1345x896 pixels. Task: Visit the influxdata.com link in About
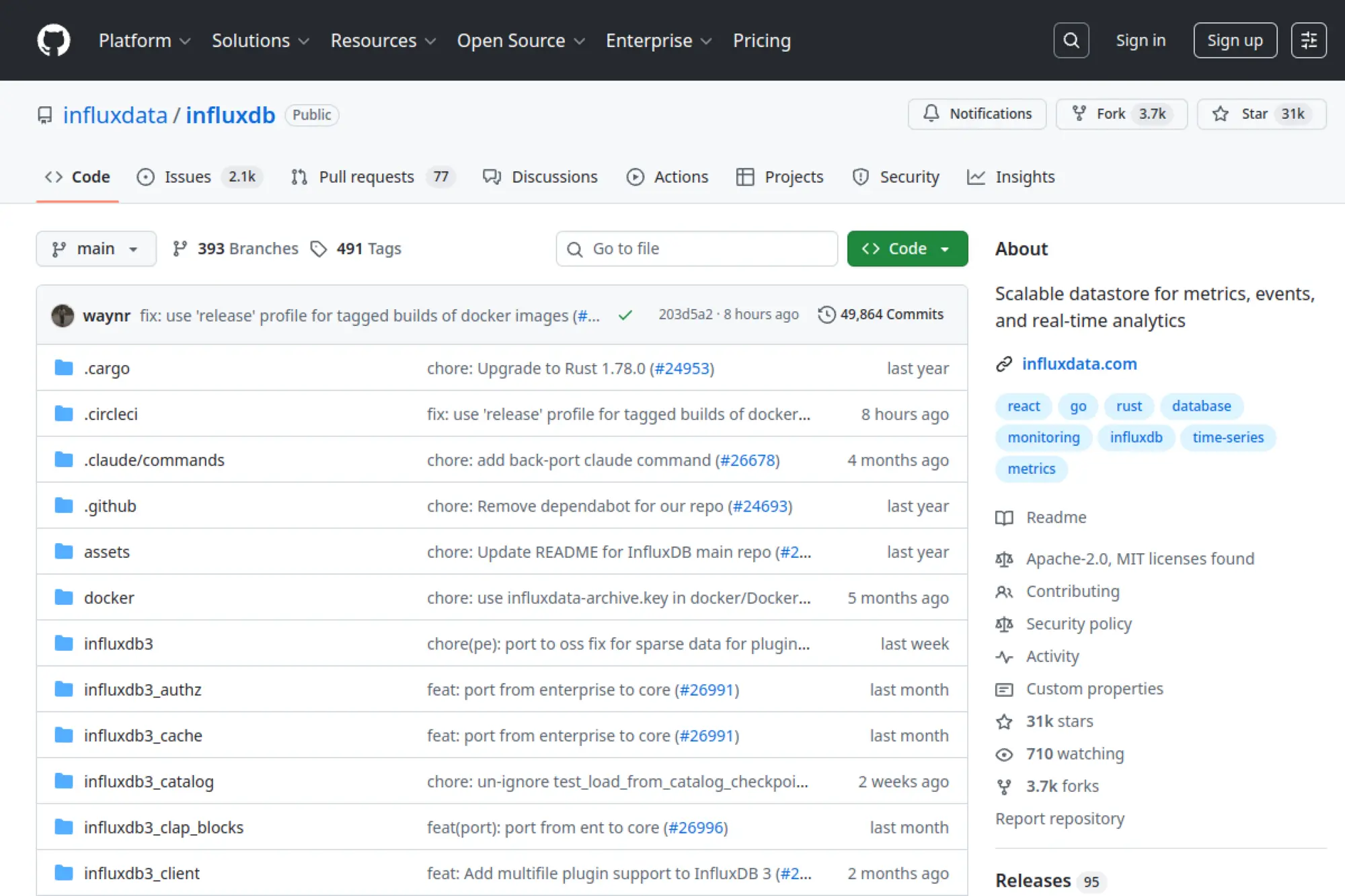pyautogui.click(x=1079, y=364)
